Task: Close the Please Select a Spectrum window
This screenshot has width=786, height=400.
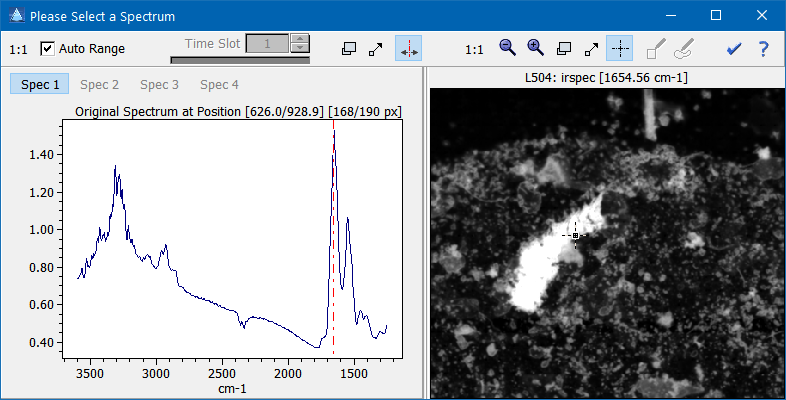Action: point(761,16)
